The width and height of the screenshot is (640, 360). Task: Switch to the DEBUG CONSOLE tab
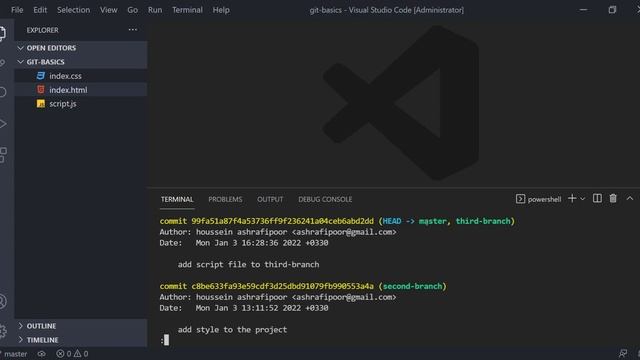pos(325,199)
